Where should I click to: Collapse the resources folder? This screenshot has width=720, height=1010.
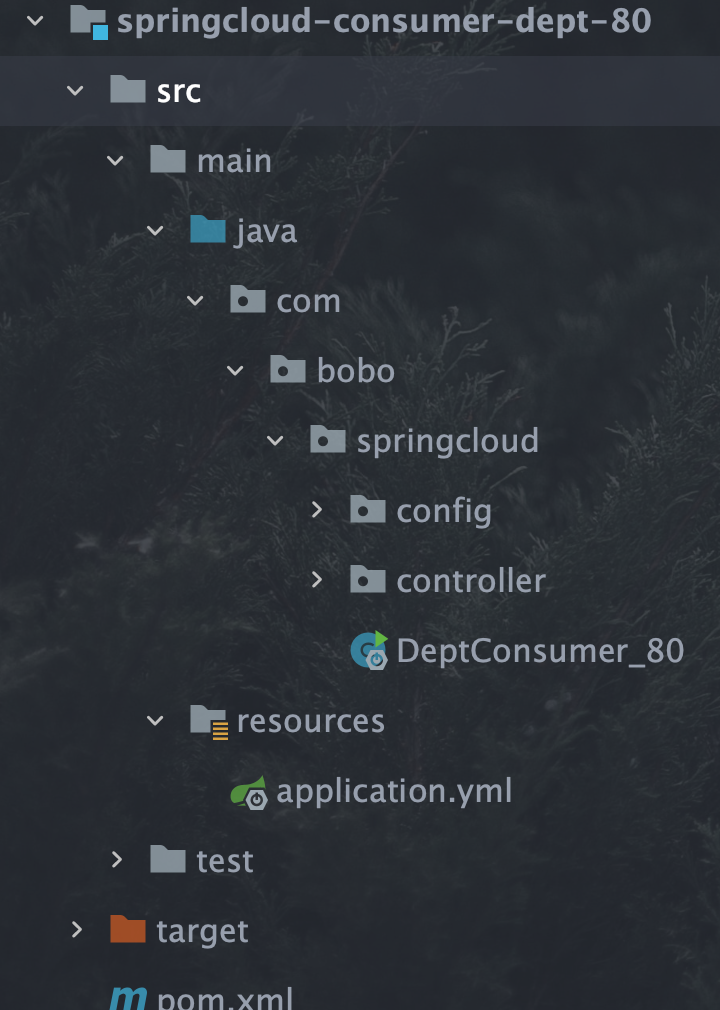click(156, 721)
